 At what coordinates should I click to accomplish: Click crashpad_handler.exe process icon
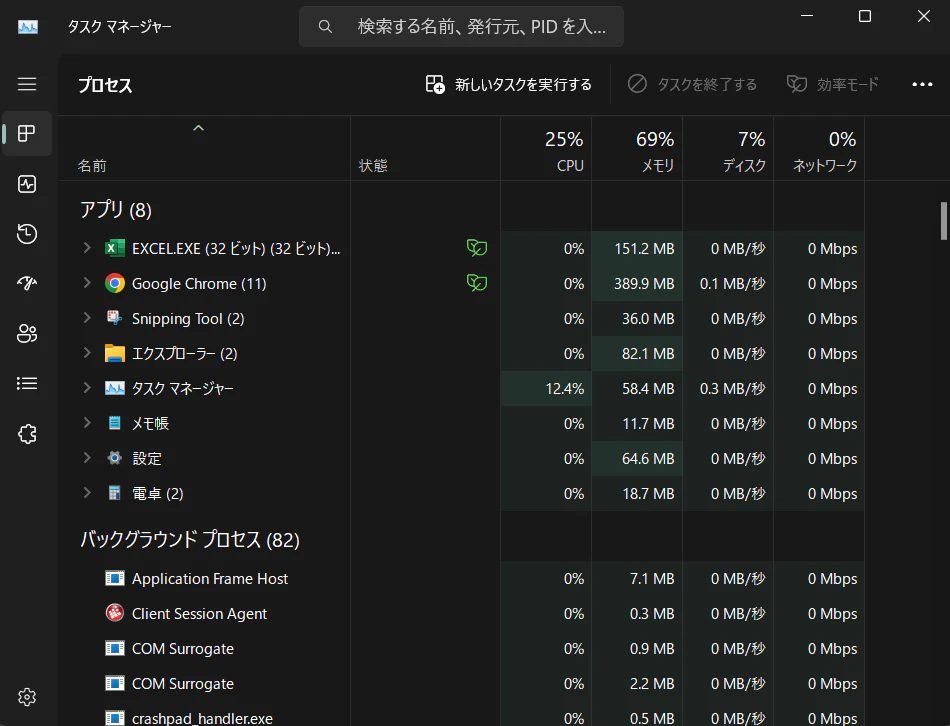115,718
